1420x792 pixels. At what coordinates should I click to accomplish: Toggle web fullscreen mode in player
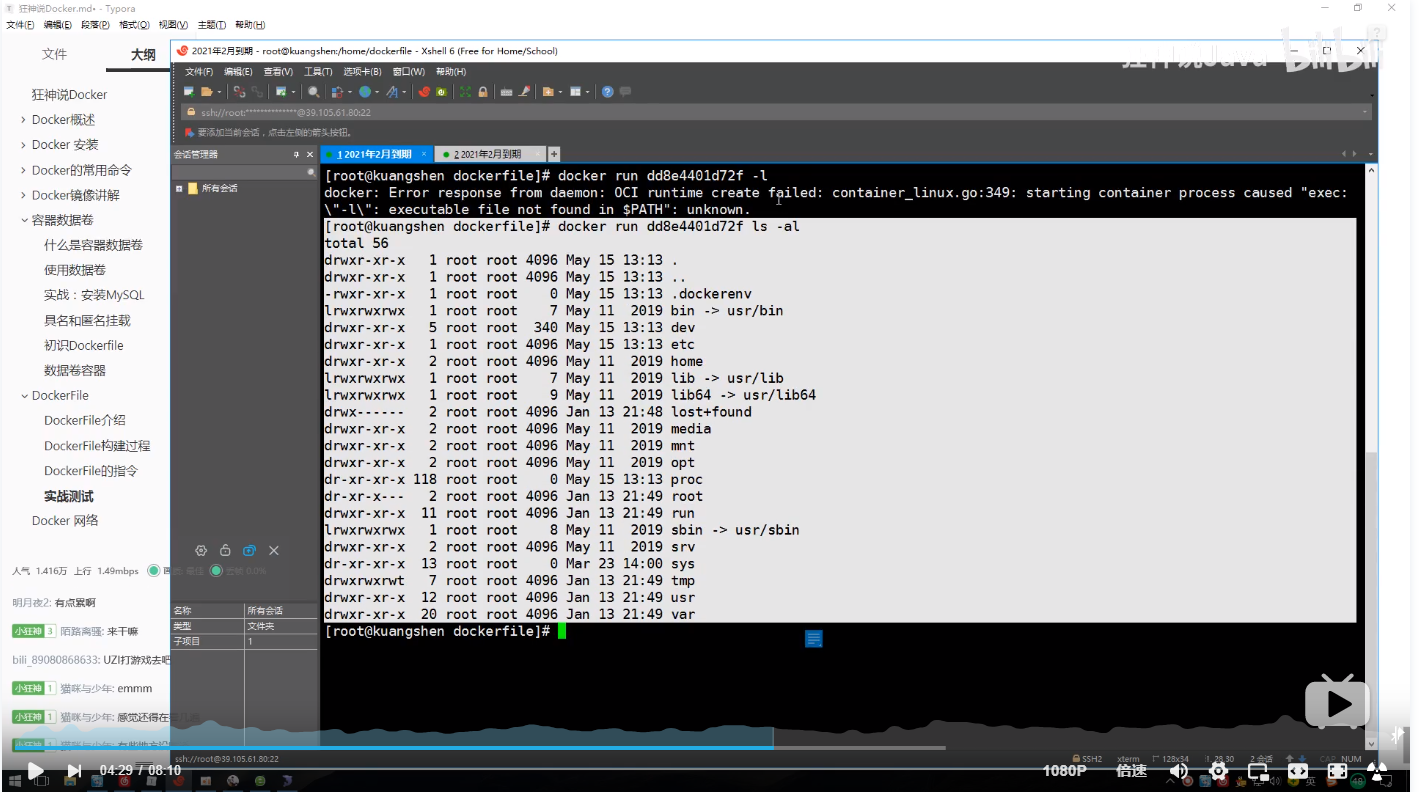(x=1337, y=770)
